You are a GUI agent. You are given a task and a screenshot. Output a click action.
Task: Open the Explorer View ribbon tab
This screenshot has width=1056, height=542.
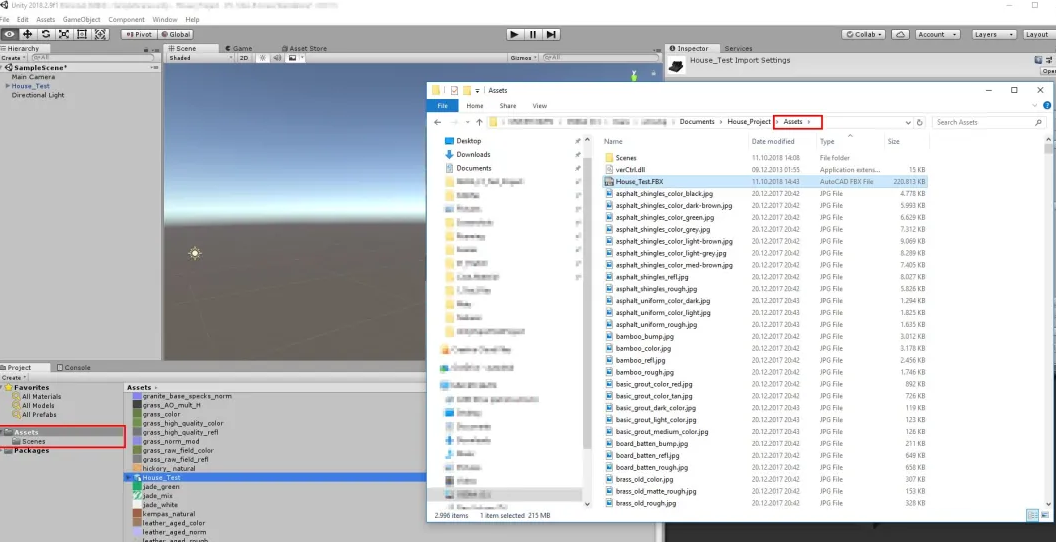[539, 106]
